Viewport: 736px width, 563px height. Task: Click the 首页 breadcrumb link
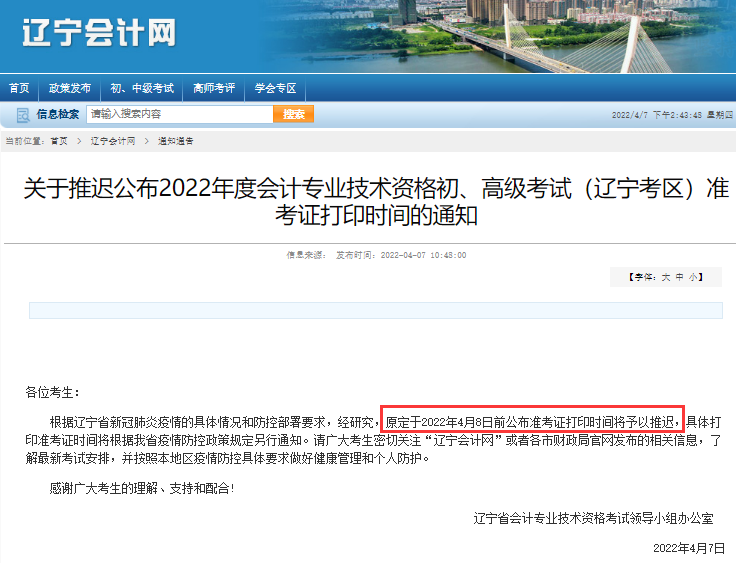point(59,141)
